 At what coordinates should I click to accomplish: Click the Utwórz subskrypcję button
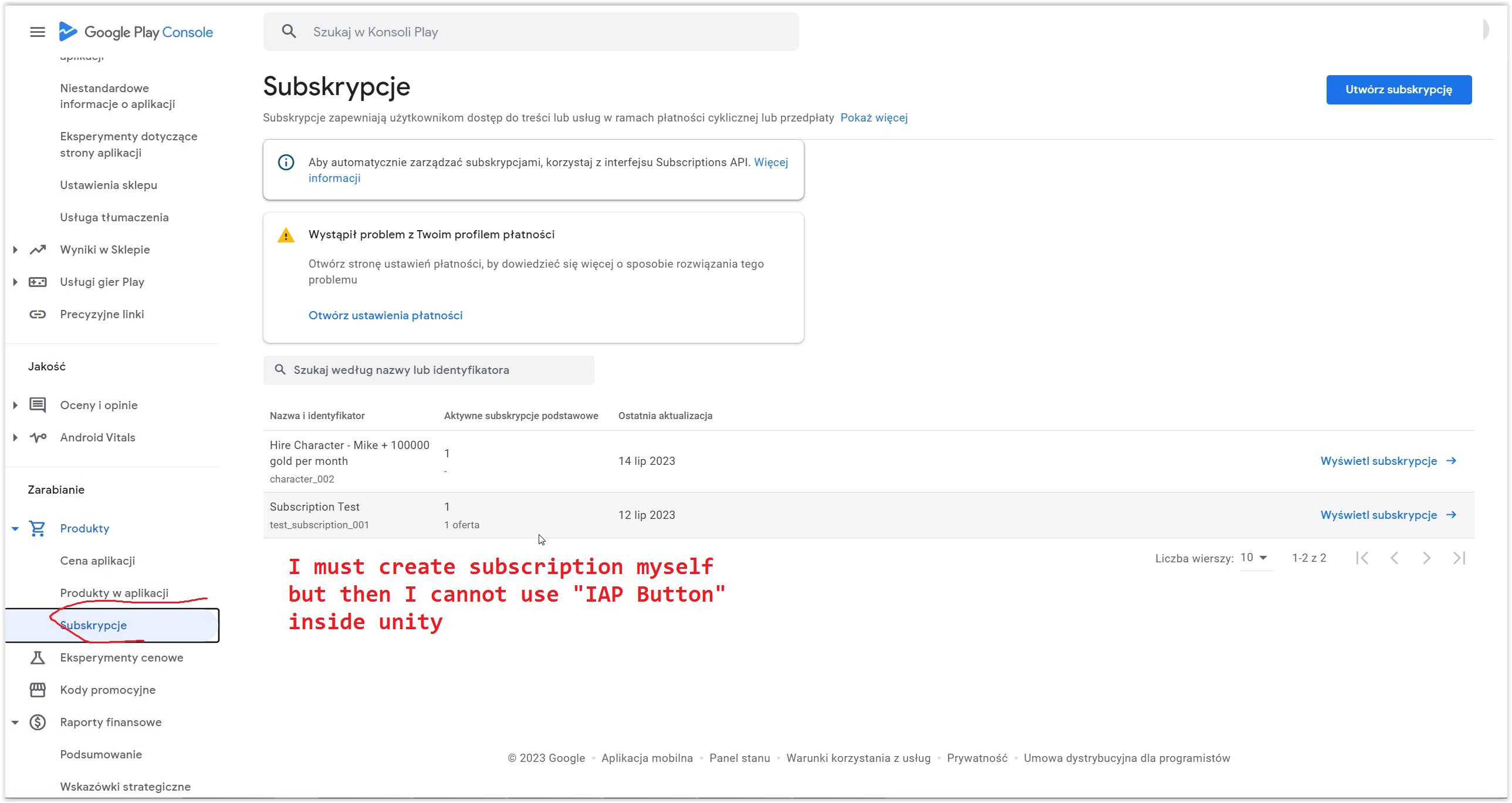tap(1399, 89)
